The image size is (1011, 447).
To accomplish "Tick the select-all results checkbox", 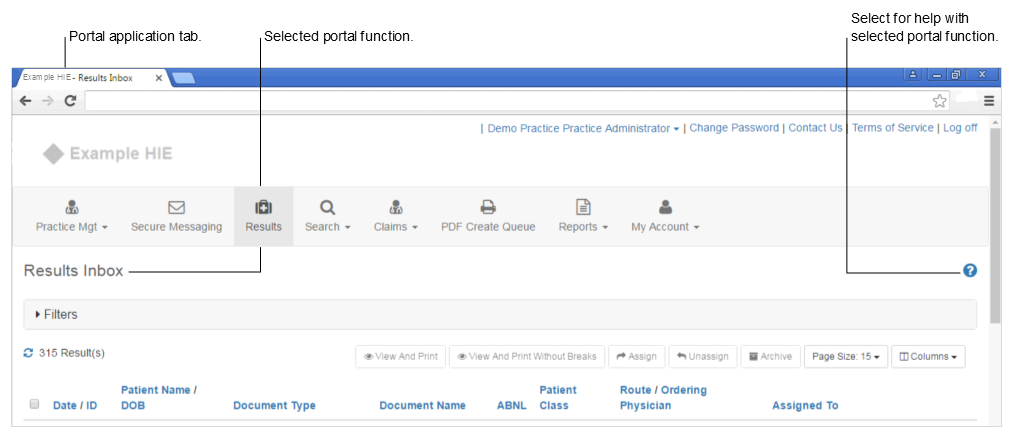I will [x=34, y=404].
